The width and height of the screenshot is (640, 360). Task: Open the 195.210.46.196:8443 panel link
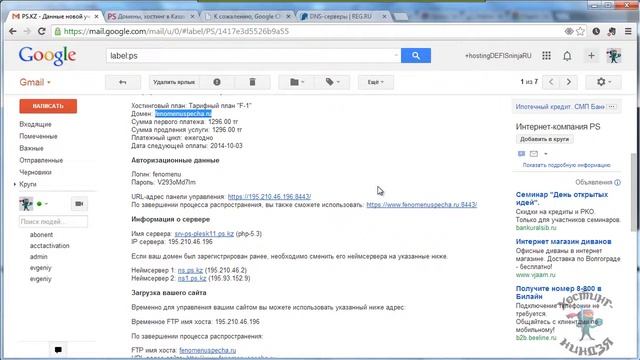pyautogui.click(x=269, y=197)
